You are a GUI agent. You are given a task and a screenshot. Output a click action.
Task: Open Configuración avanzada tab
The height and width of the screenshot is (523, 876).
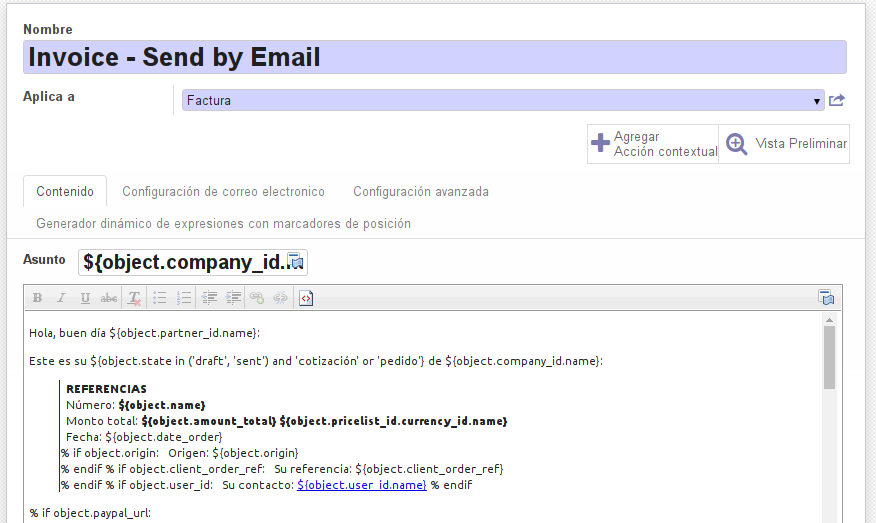click(421, 192)
